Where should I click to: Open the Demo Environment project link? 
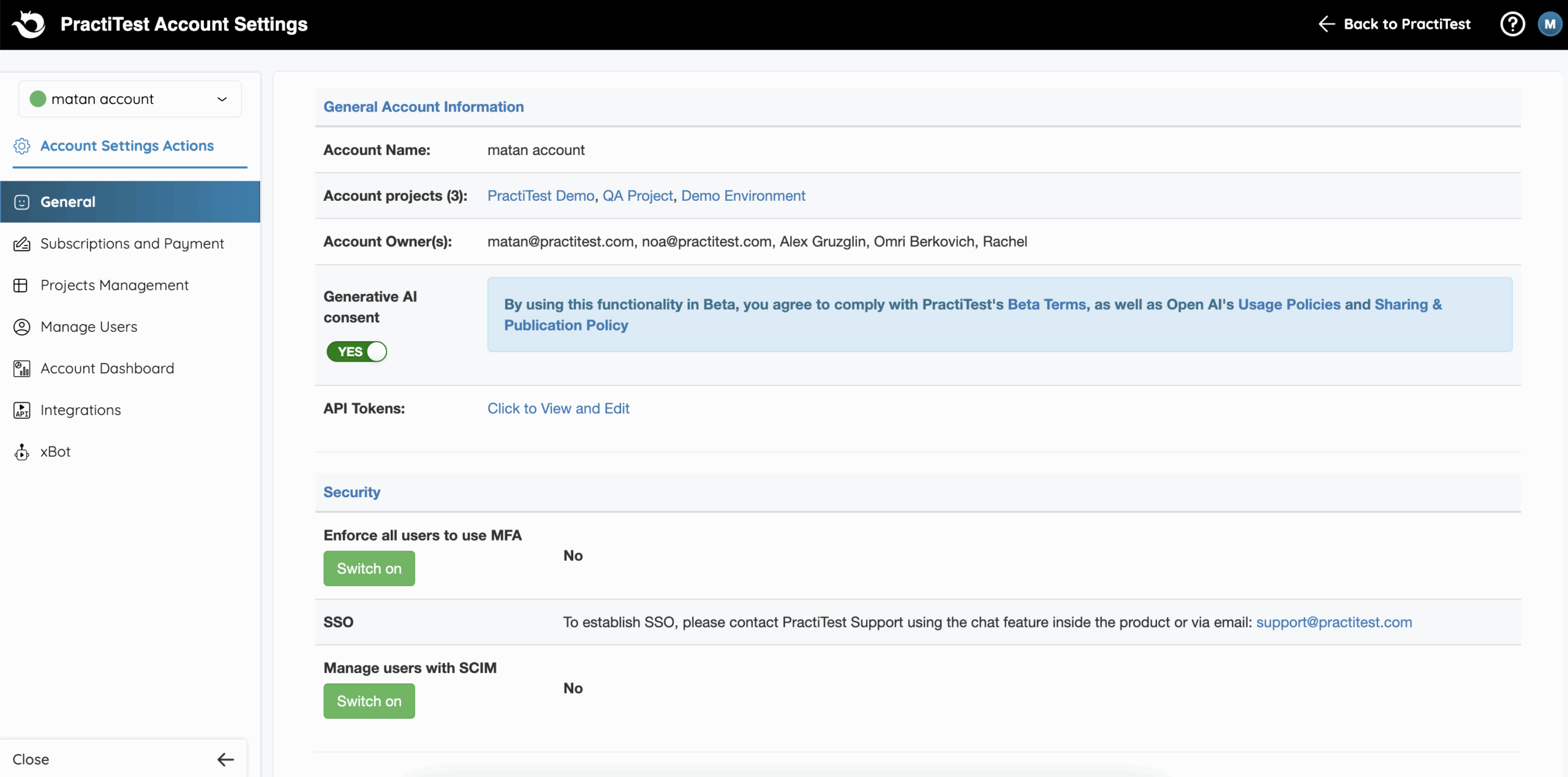743,196
